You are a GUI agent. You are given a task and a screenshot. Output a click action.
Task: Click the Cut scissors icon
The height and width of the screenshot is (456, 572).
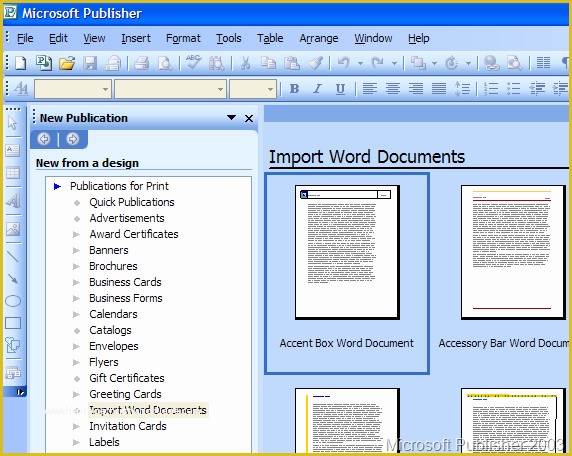(246, 63)
